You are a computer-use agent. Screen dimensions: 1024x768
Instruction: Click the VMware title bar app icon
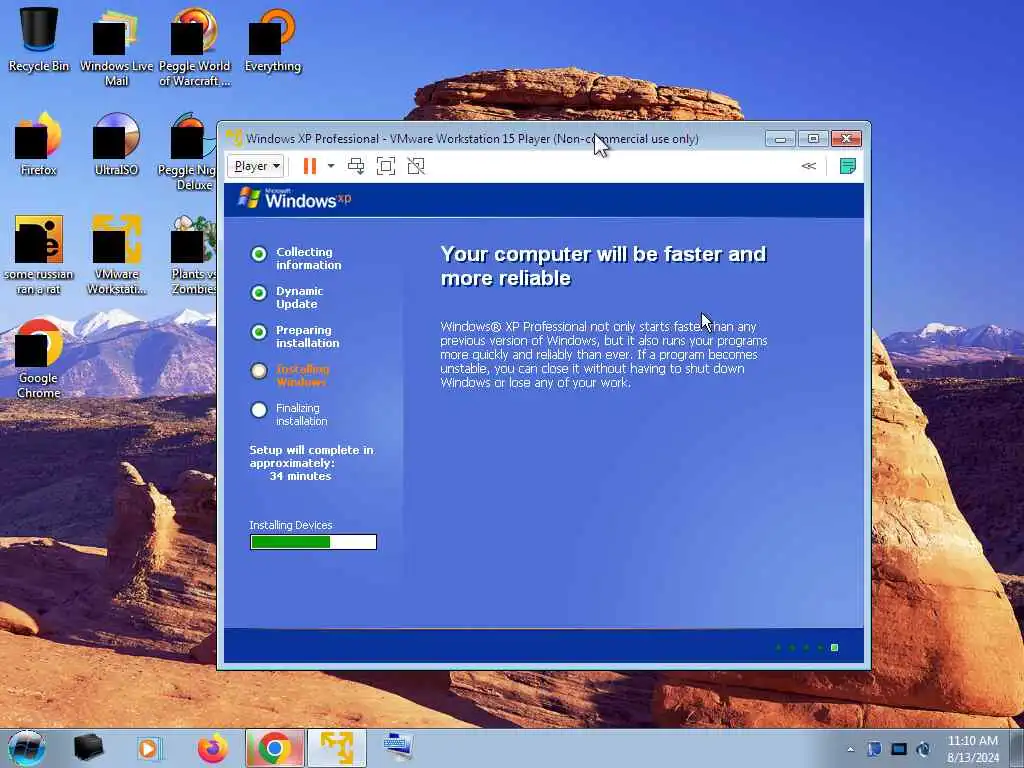[x=234, y=138]
